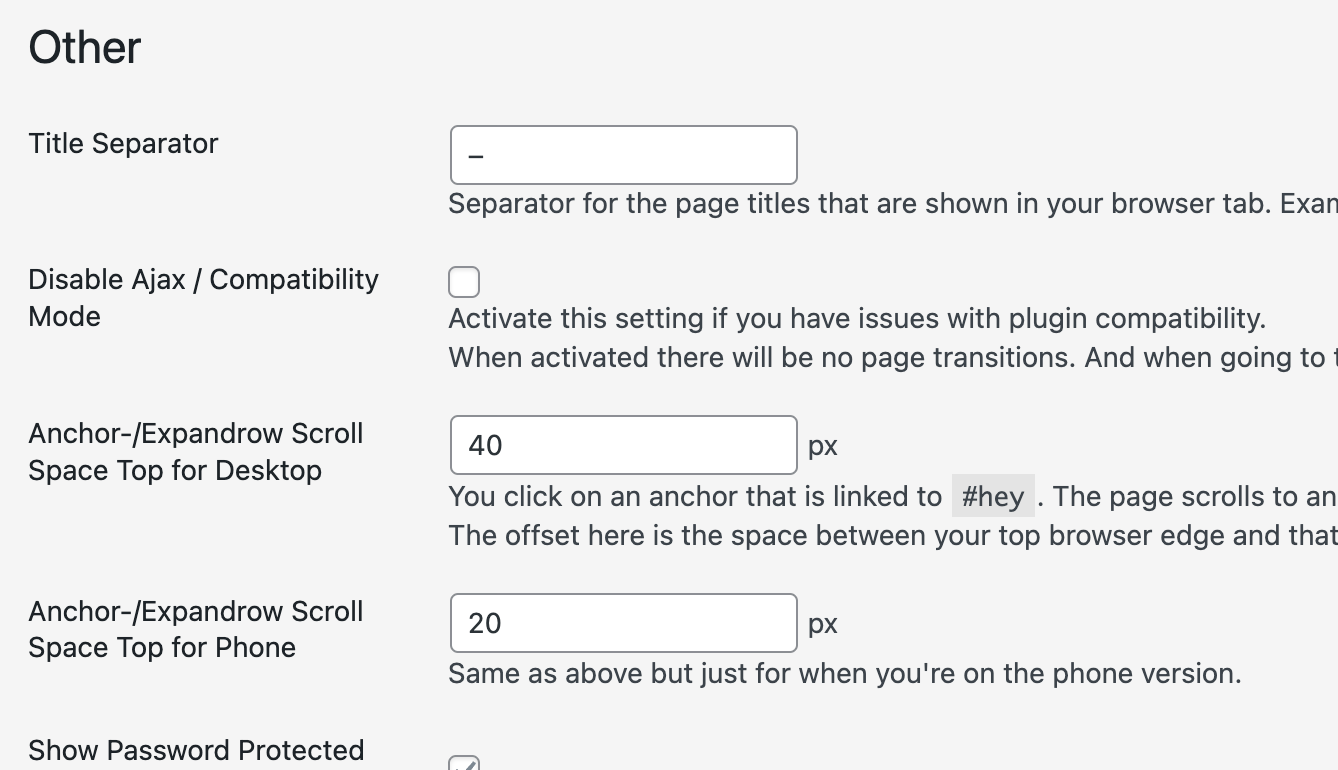Screen dimensions: 1338x770
Task: Click the Show Password Protected label
Action: 196,750
